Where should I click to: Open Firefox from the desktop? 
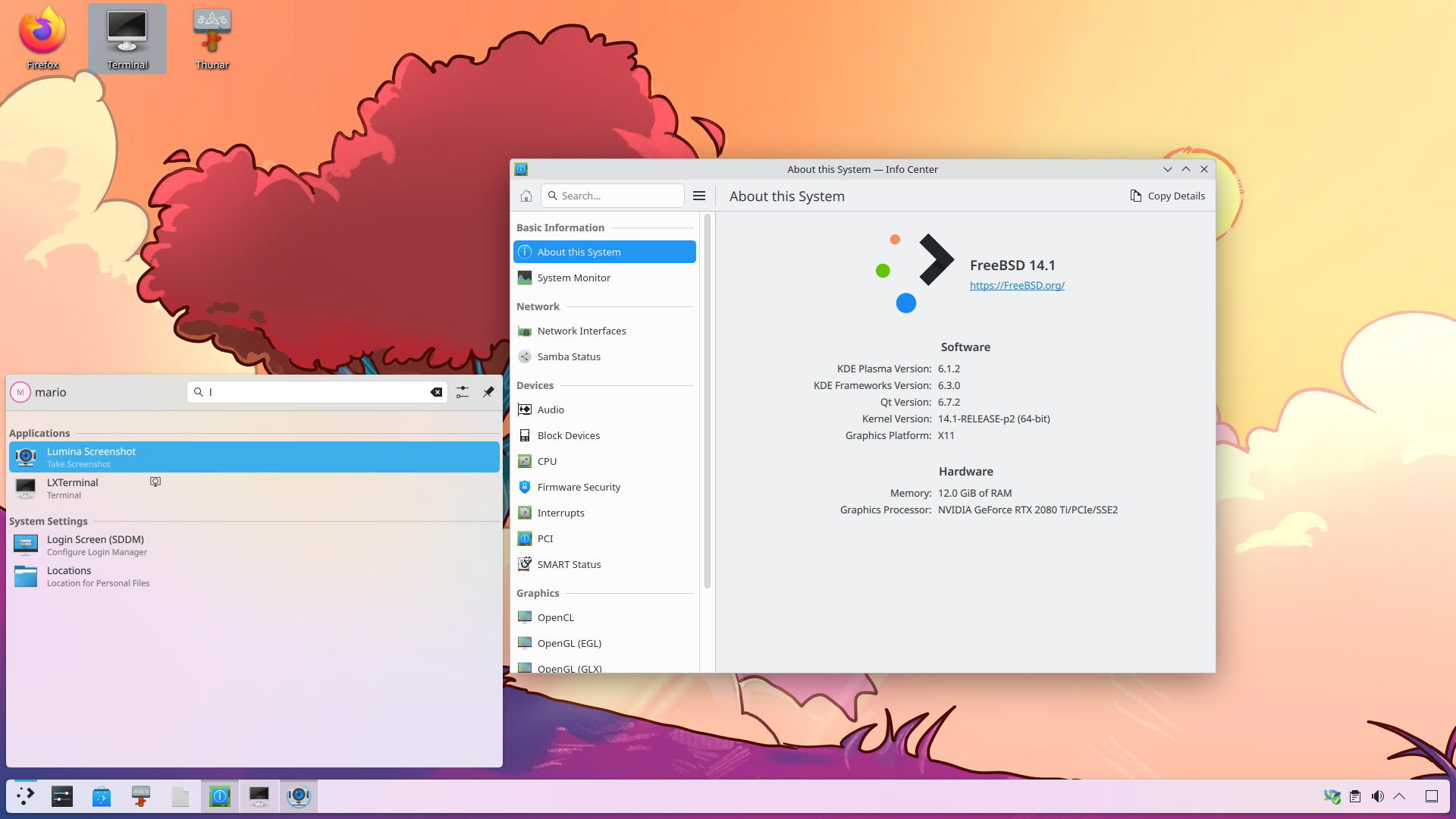coord(42,38)
